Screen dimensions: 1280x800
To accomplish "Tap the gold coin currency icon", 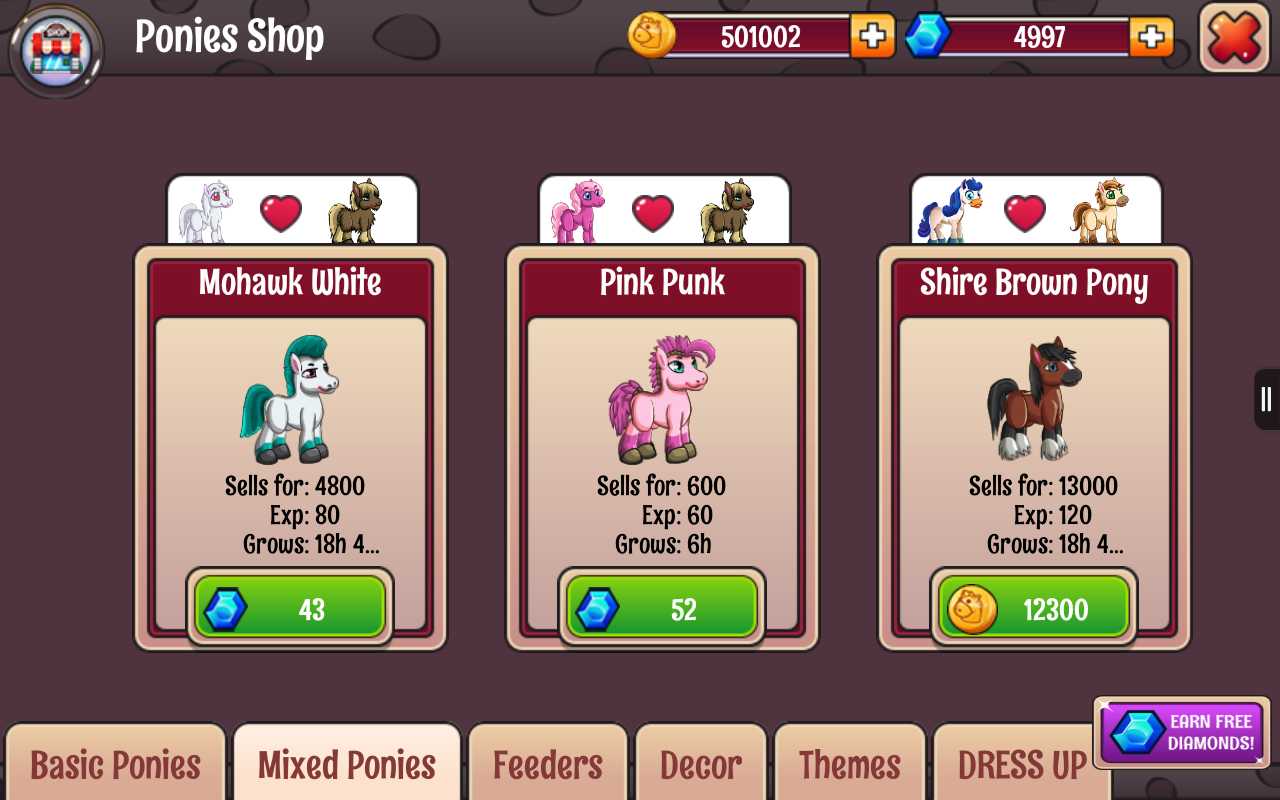I will pyautogui.click(x=651, y=36).
